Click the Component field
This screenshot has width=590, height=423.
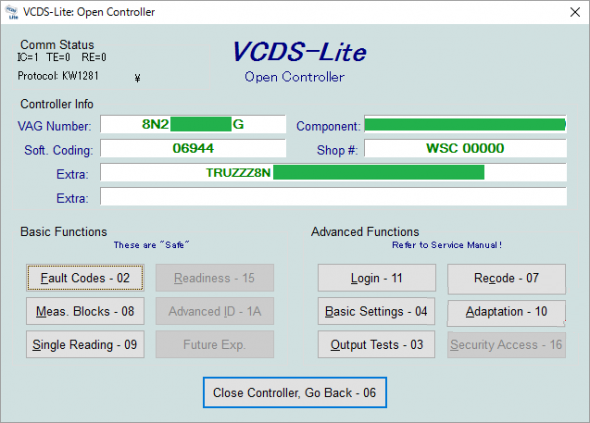click(x=465, y=124)
